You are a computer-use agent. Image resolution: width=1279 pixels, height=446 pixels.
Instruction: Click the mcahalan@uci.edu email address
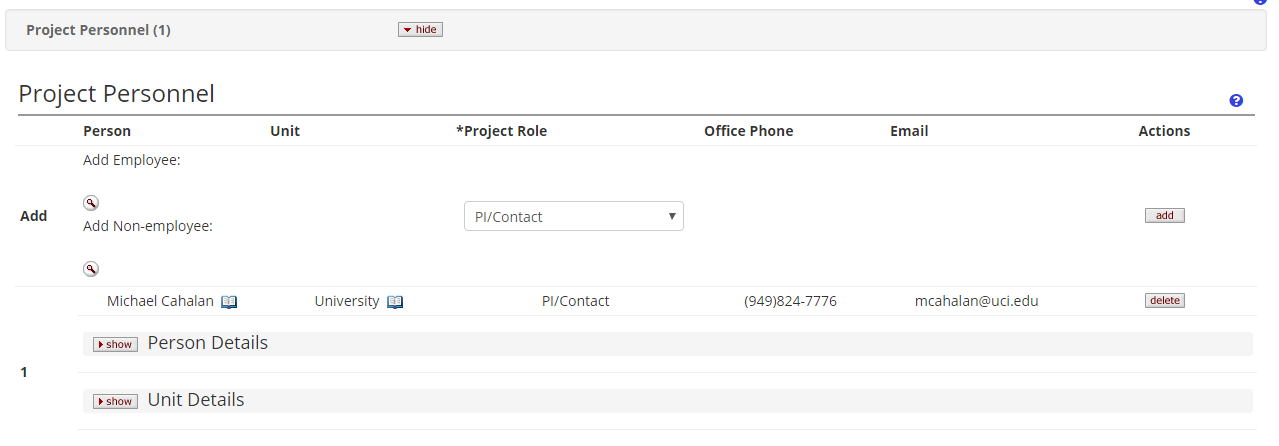(976, 301)
